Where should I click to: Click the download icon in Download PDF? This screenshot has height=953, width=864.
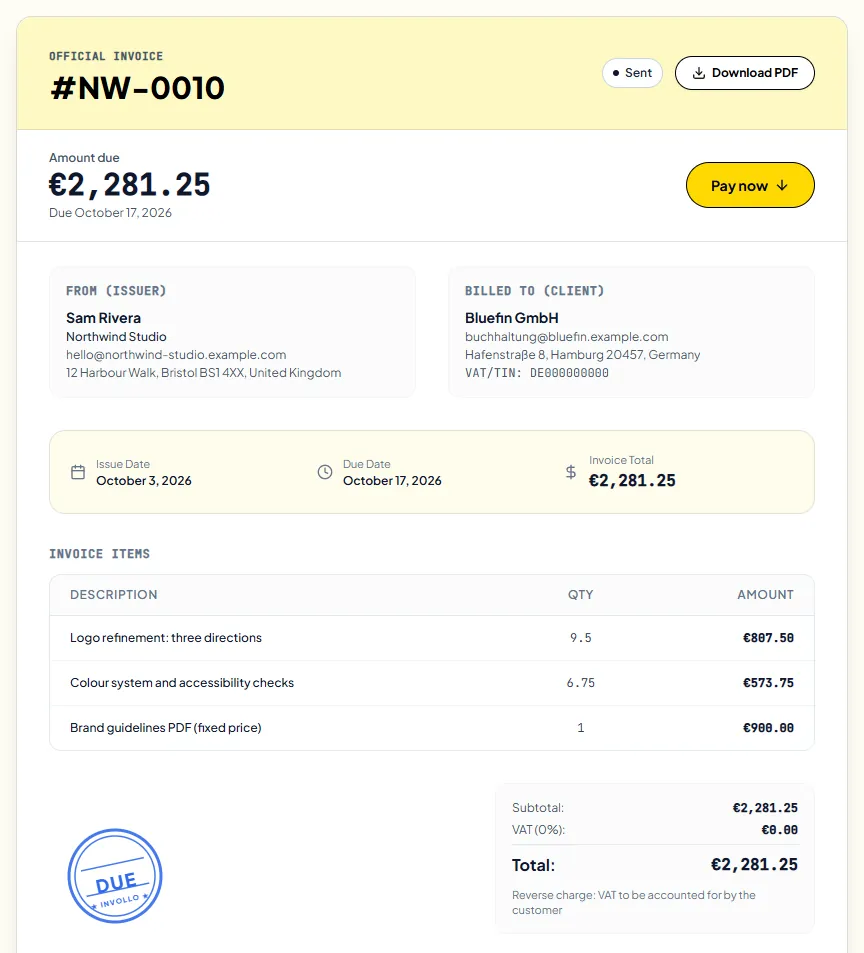699,73
